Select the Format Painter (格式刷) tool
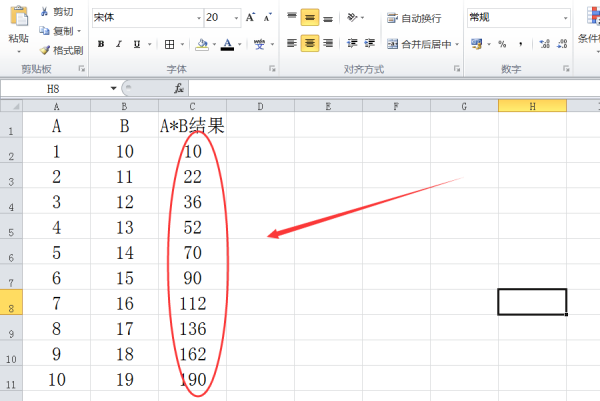The width and height of the screenshot is (600, 401). [45, 50]
